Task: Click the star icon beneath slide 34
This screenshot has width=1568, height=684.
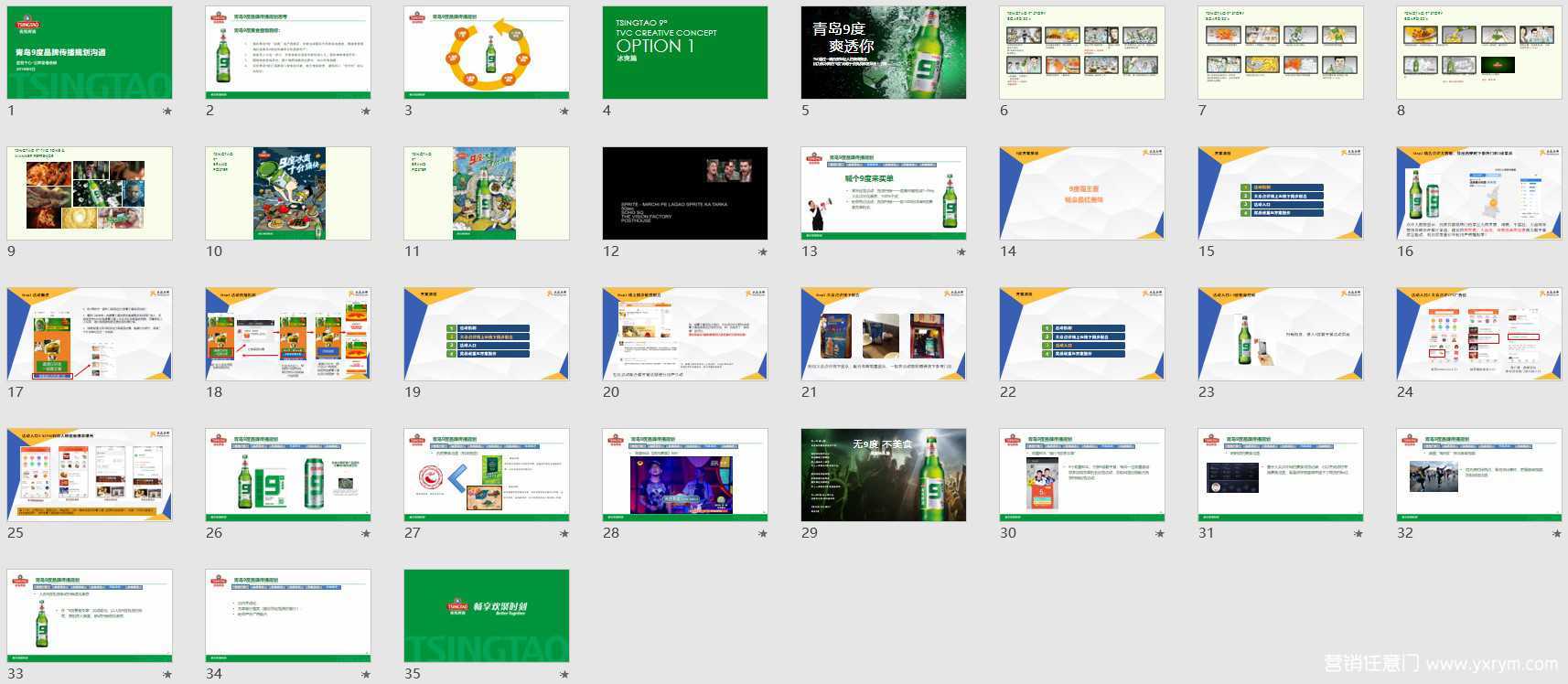Action: pos(366,675)
